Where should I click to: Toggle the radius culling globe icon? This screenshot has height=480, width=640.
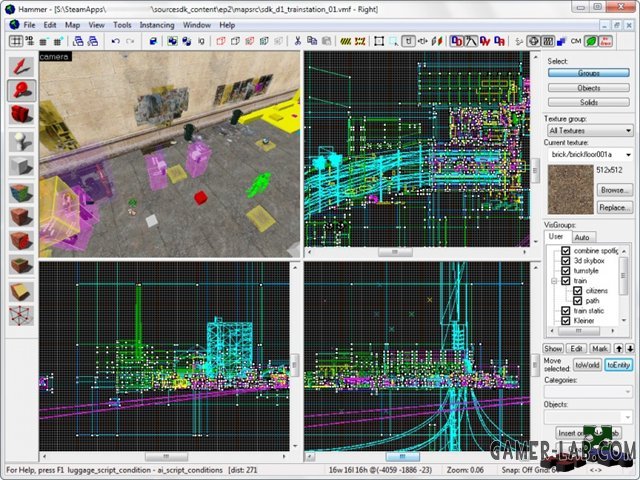click(x=533, y=41)
